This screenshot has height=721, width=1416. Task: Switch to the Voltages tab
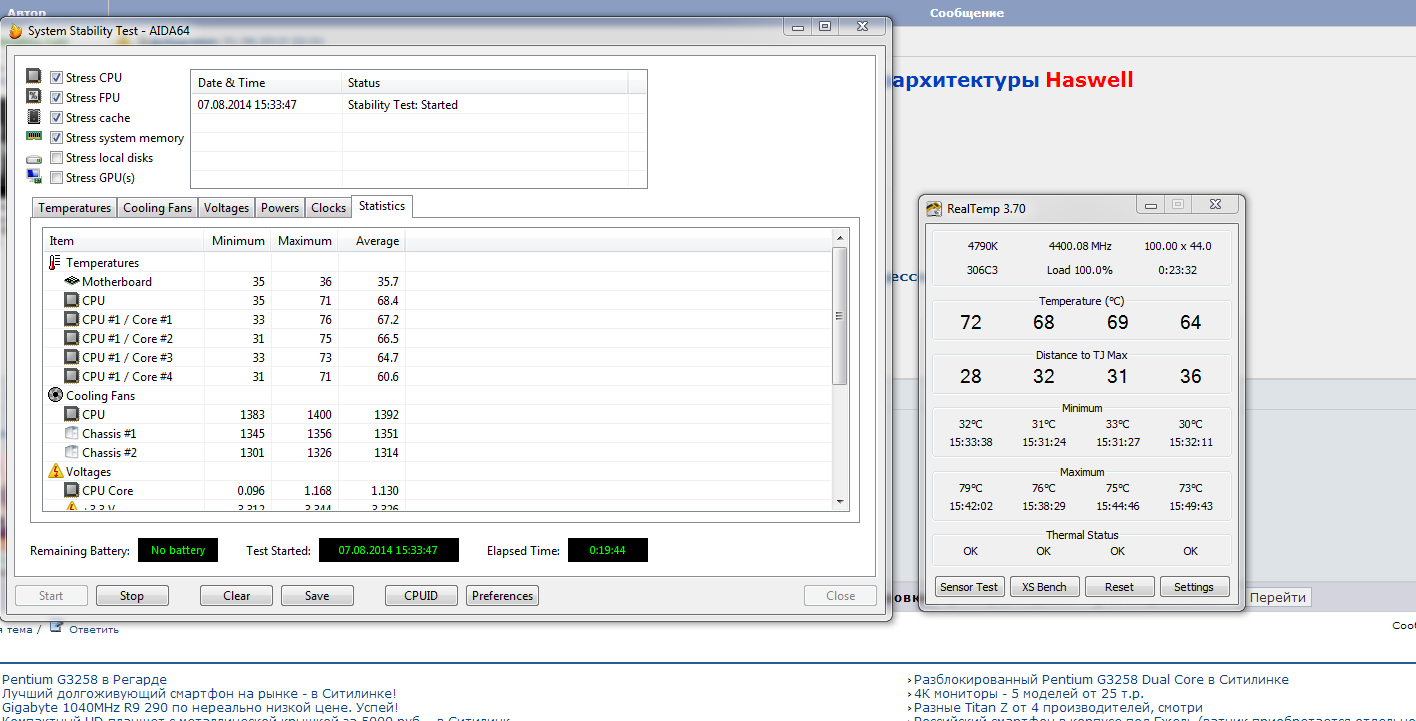click(226, 208)
